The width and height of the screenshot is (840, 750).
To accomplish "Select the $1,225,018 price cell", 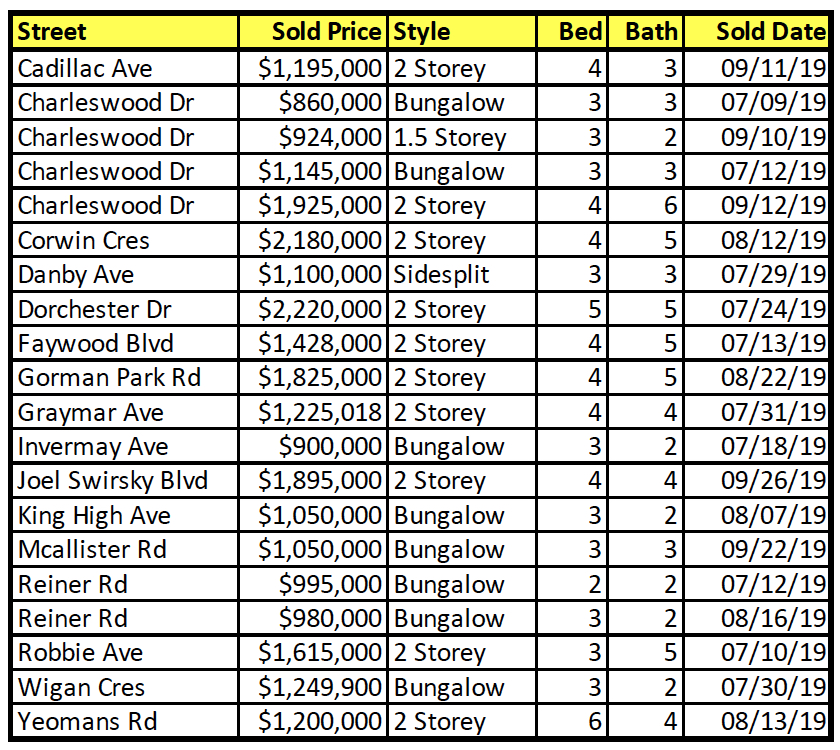I will 313,412.
